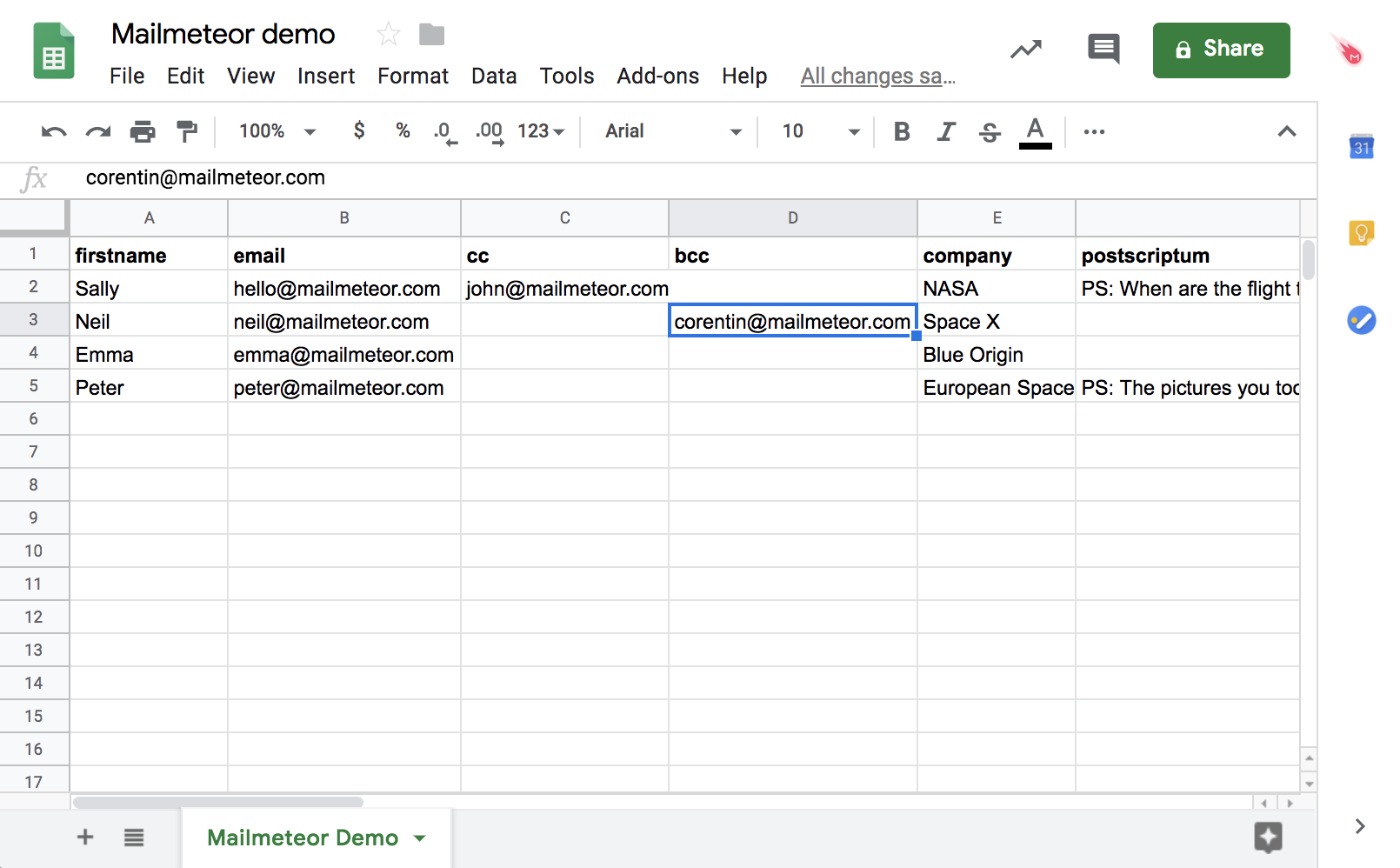
Task: Hide the menus with the up chevron
Action: click(x=1287, y=131)
